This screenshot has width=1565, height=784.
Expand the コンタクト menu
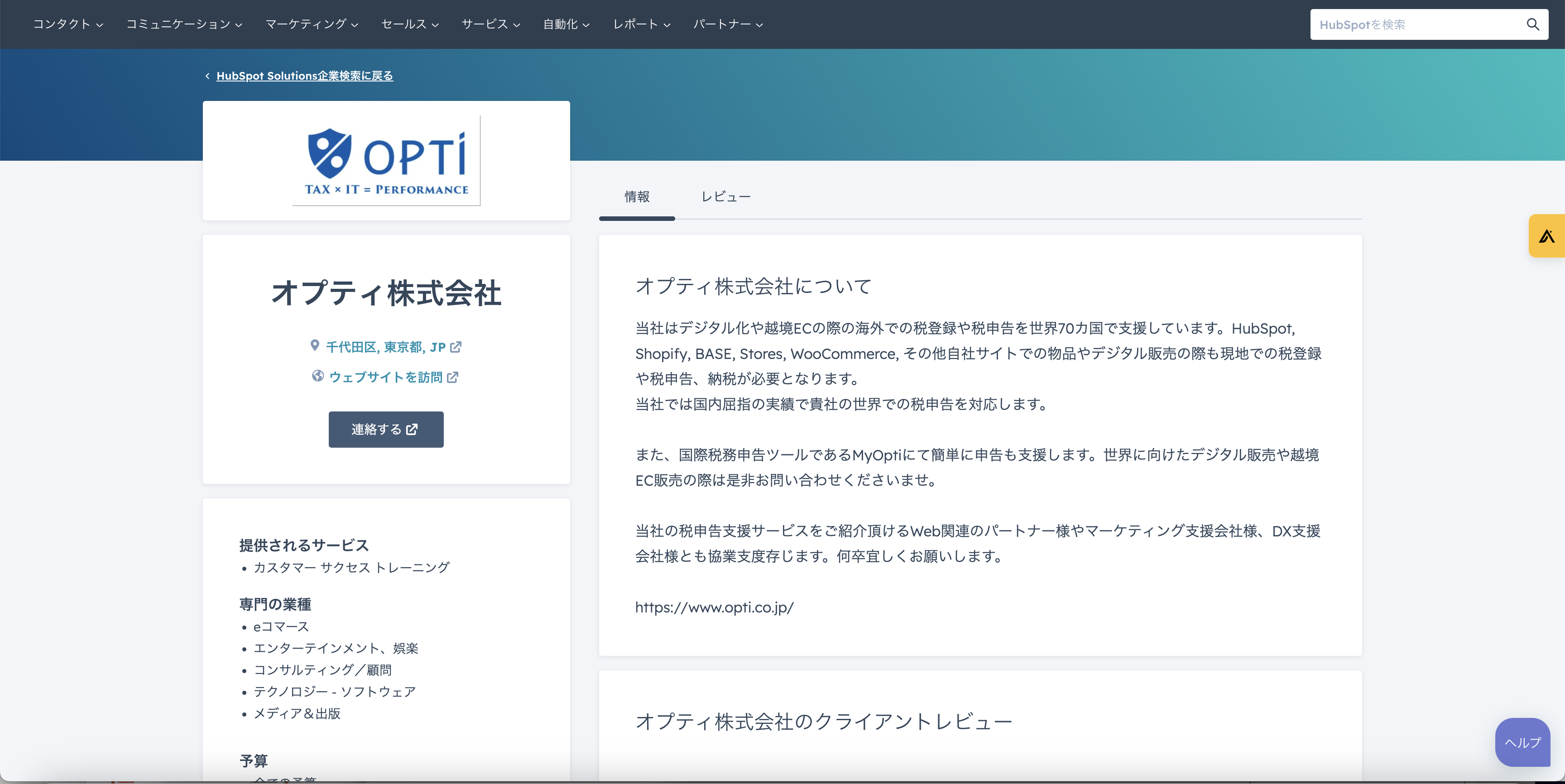tap(68, 24)
